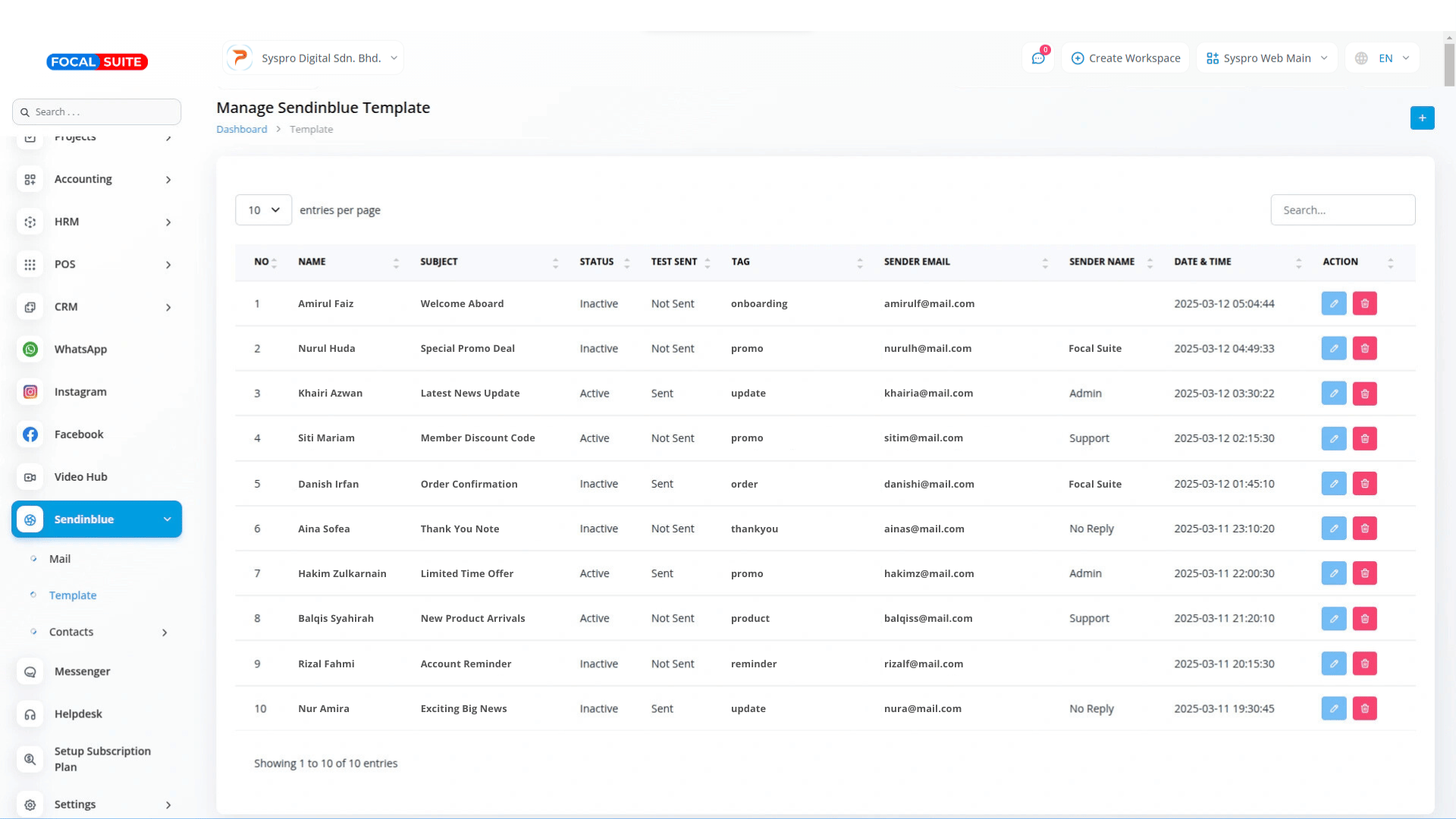Open the Mail submenu item

pos(60,559)
